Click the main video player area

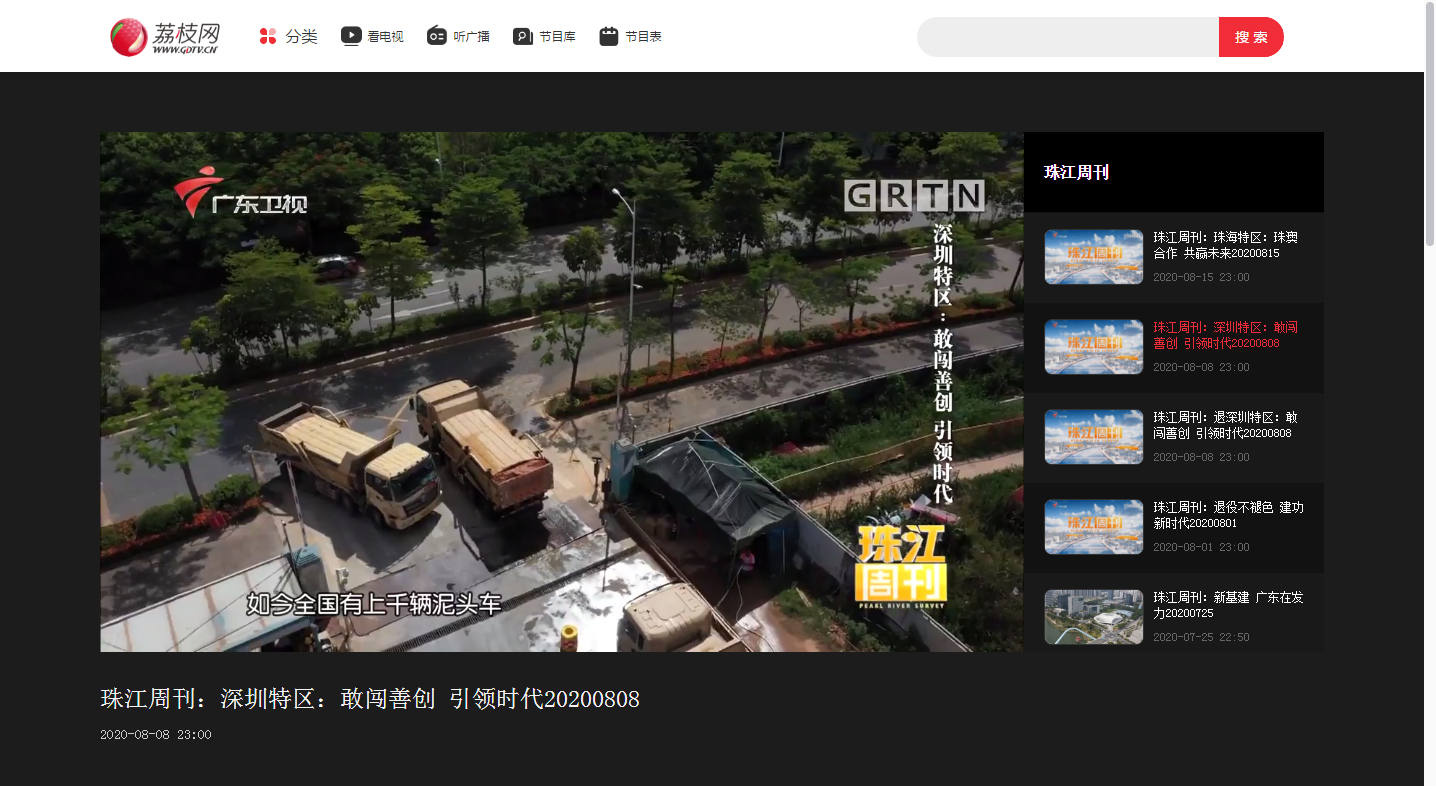tap(562, 392)
